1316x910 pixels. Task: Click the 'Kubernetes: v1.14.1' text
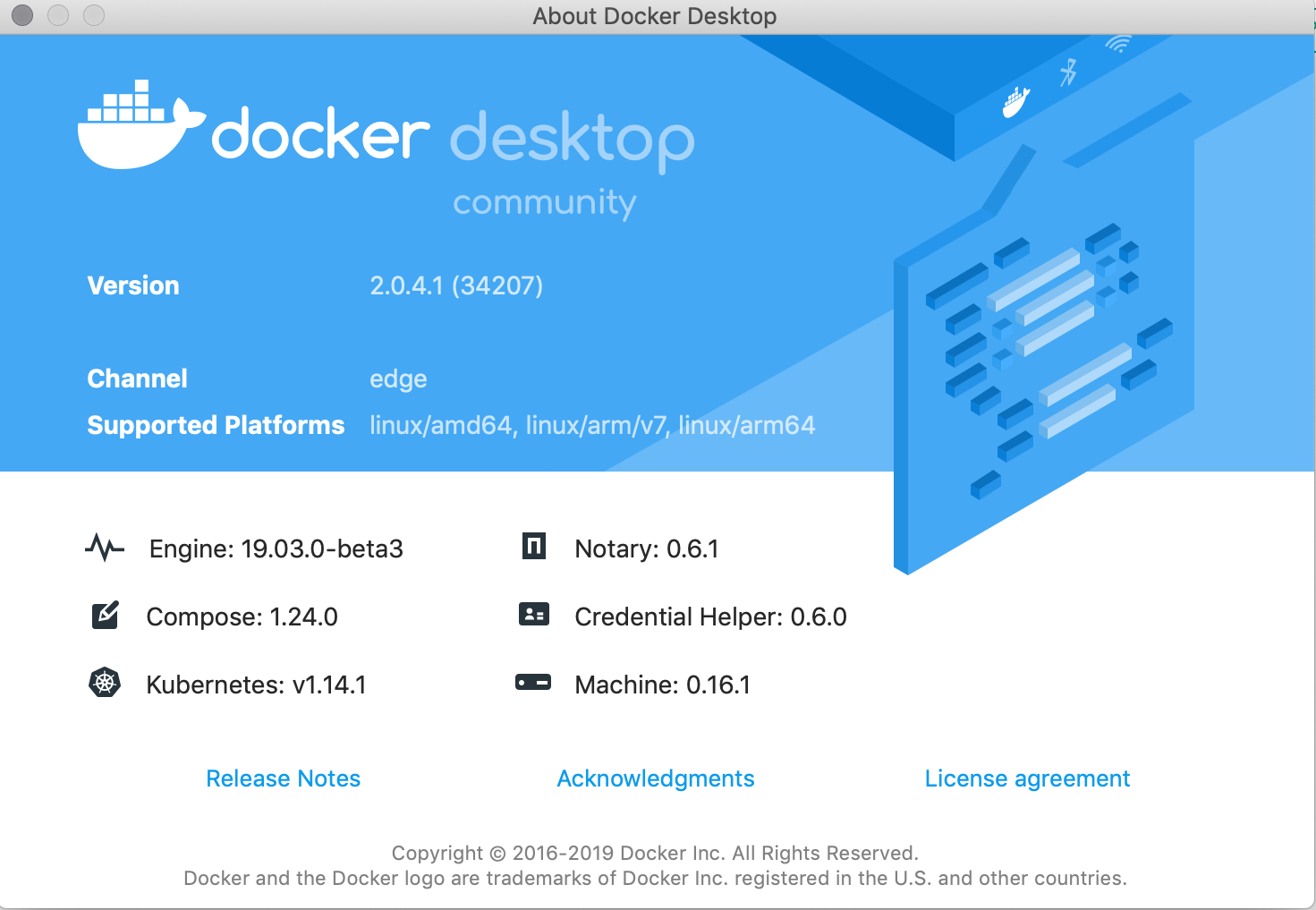pos(256,685)
